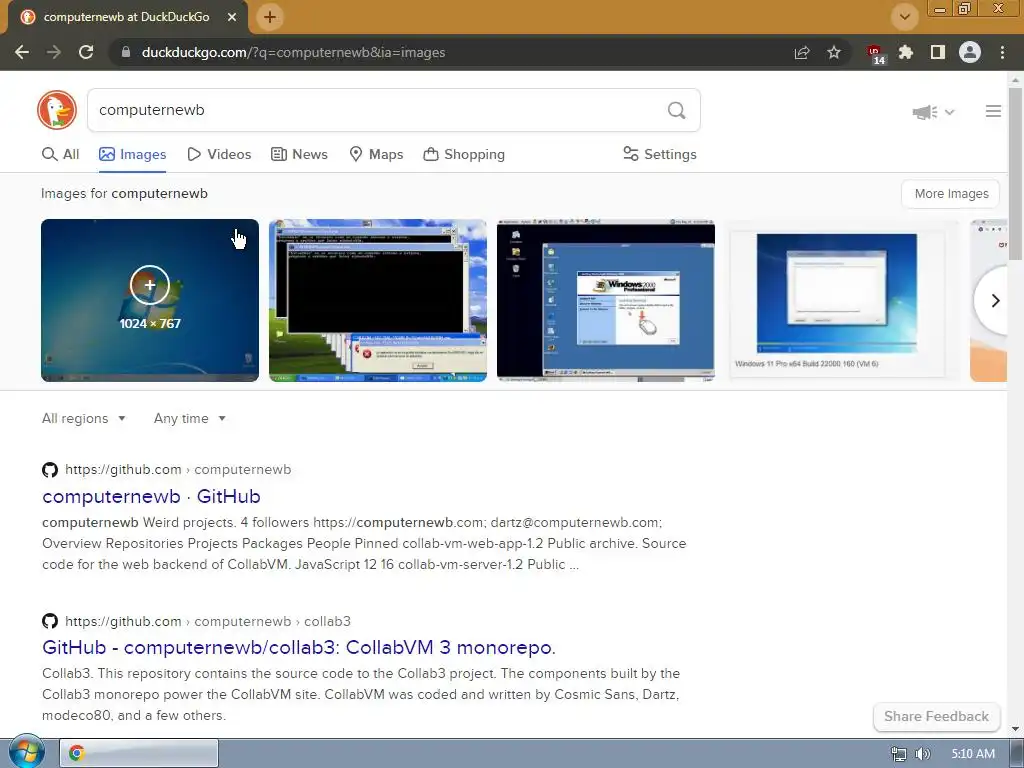Viewport: 1024px width, 768px height.
Task: Open the Chrome profile avatar
Action: [x=970, y=52]
